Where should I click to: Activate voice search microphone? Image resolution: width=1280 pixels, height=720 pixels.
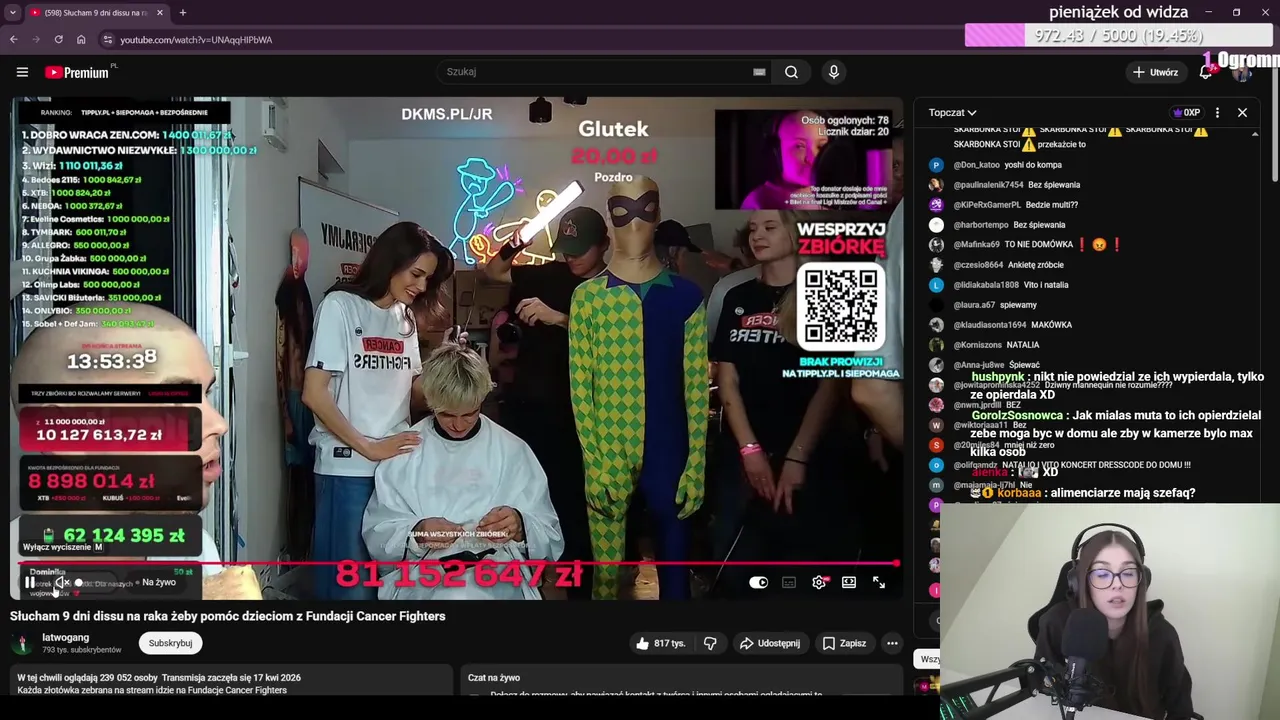(833, 72)
